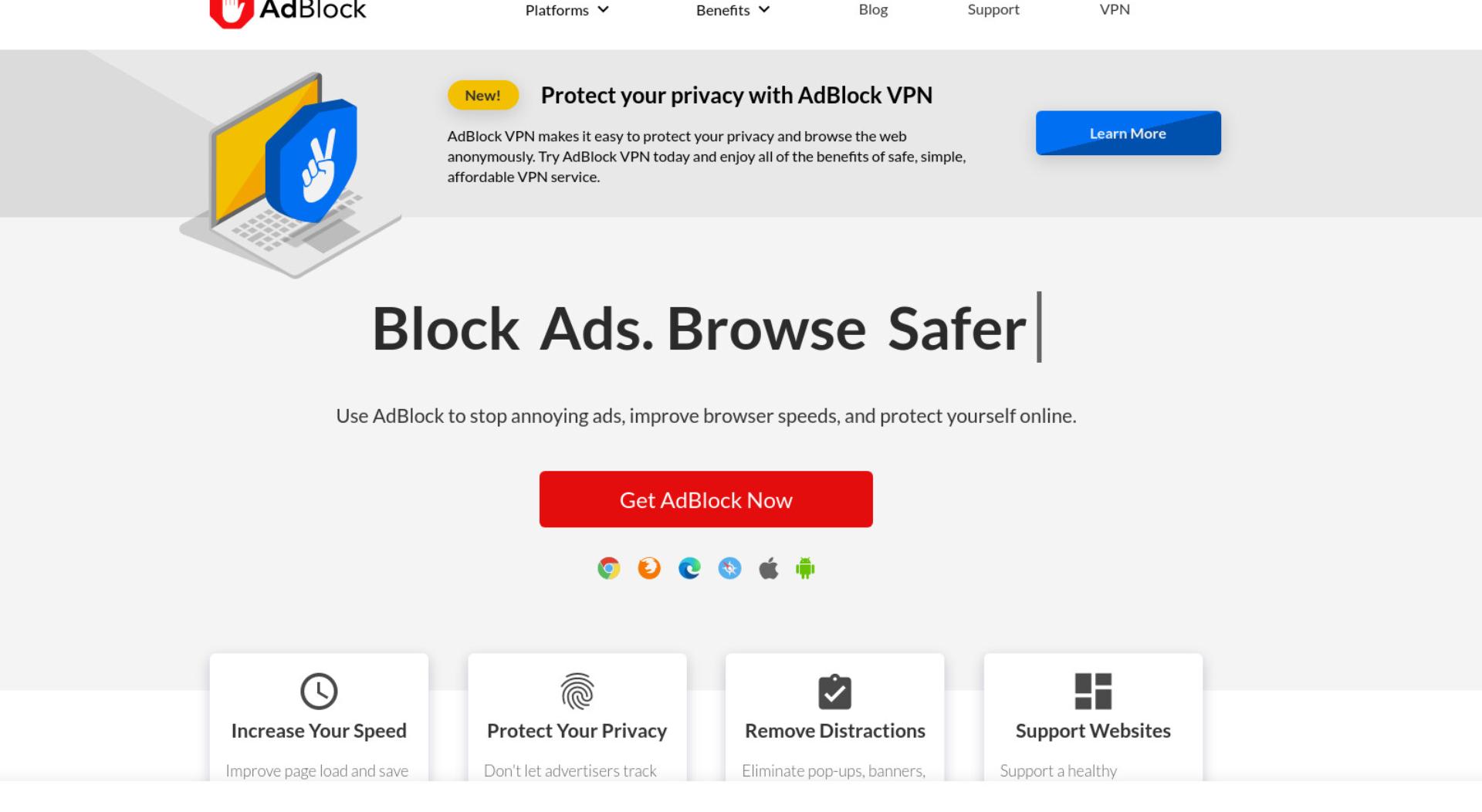
Task: Open the Blog navigation item
Action: 873,9
